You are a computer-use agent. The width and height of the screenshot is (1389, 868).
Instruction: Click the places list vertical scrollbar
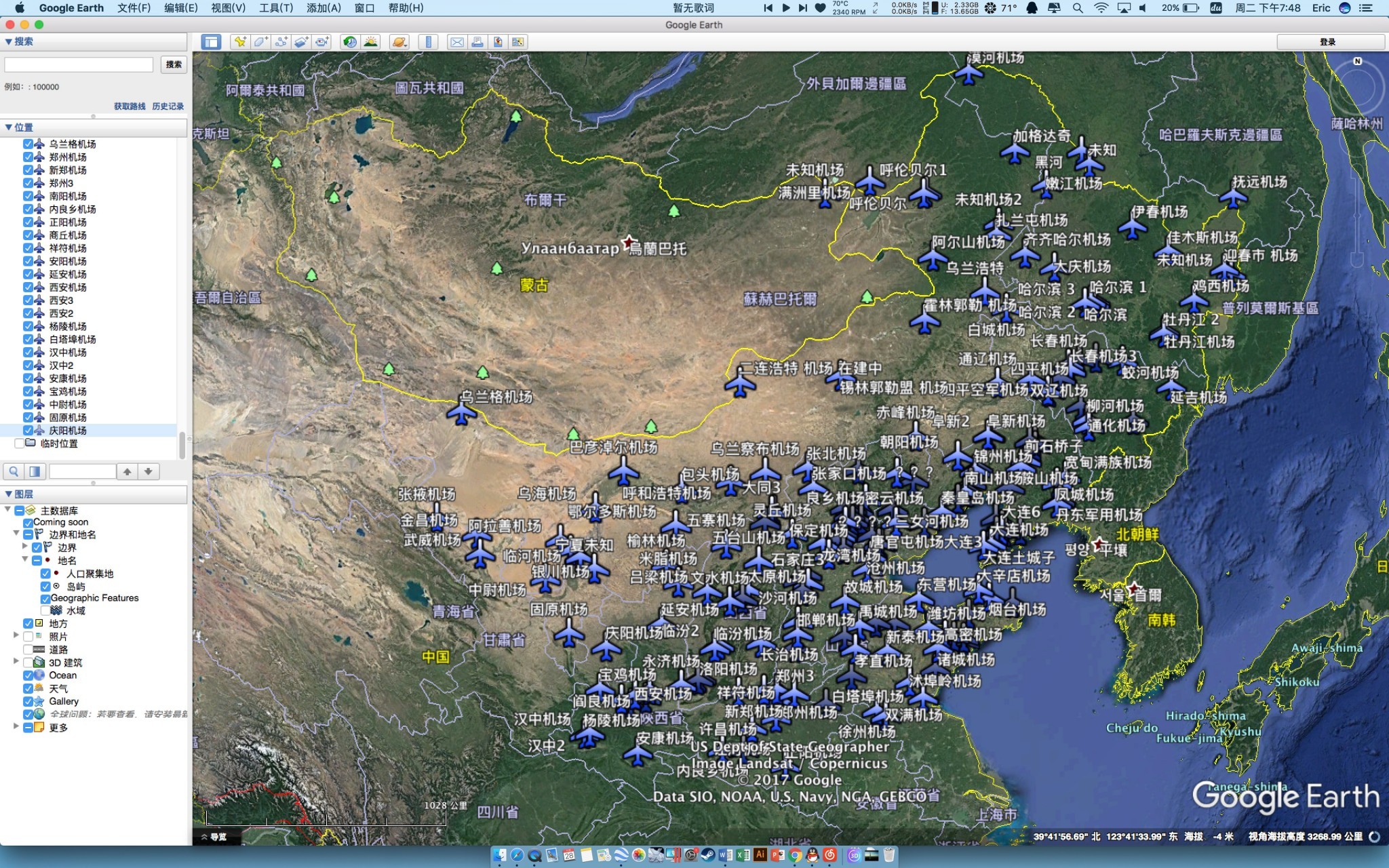pos(182,446)
